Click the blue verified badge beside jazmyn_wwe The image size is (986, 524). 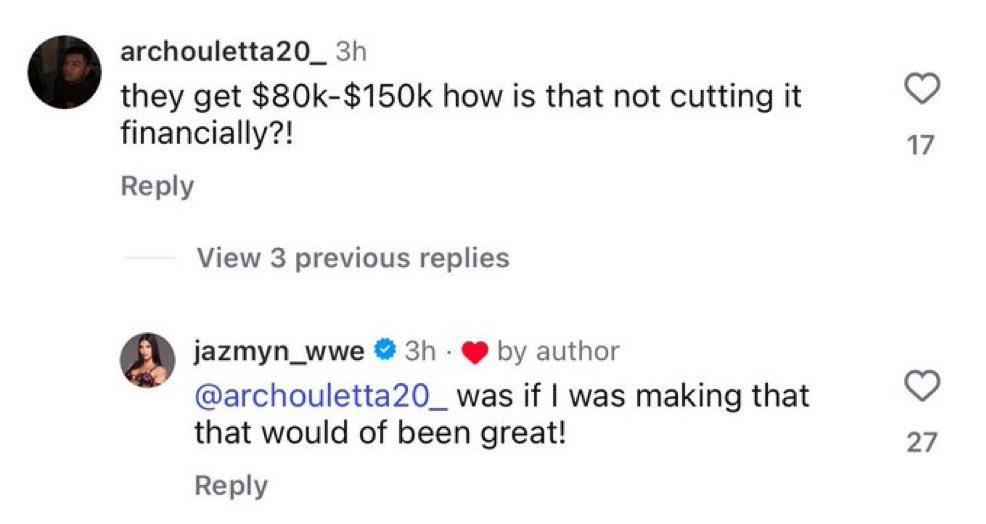coord(383,351)
